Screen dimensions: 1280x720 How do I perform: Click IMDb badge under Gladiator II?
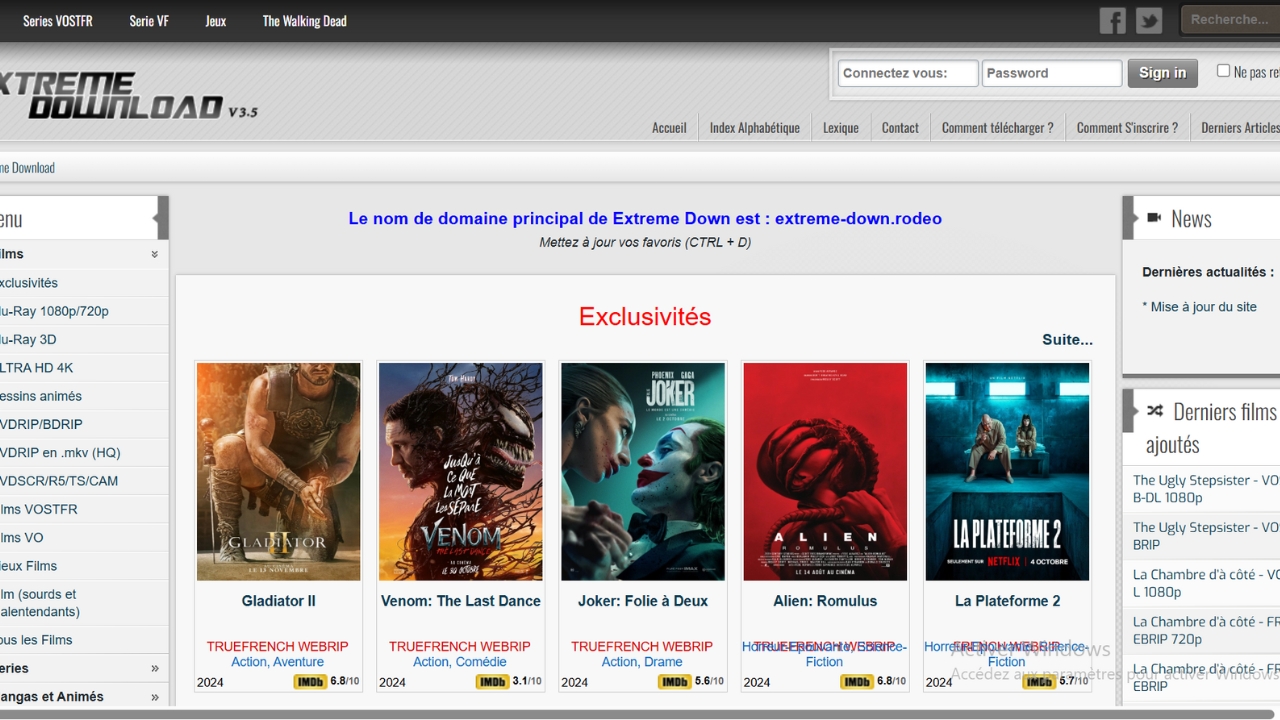(310, 682)
